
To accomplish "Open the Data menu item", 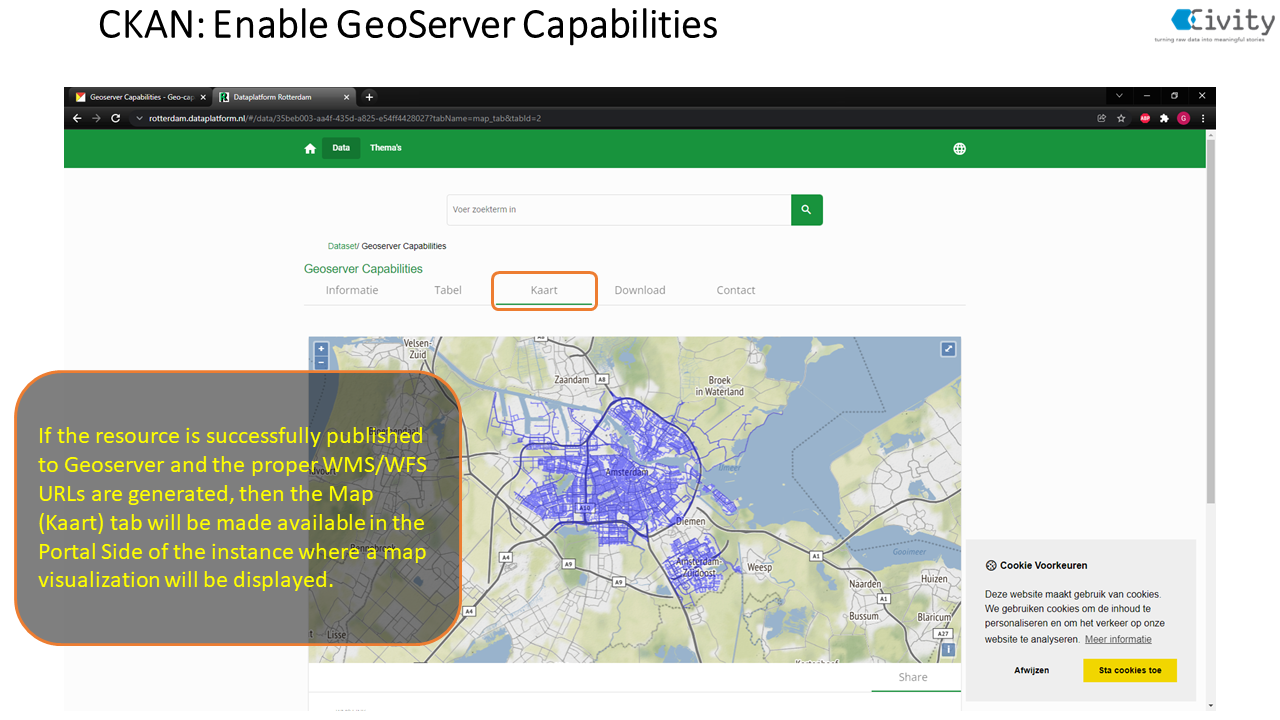I will [x=341, y=148].
